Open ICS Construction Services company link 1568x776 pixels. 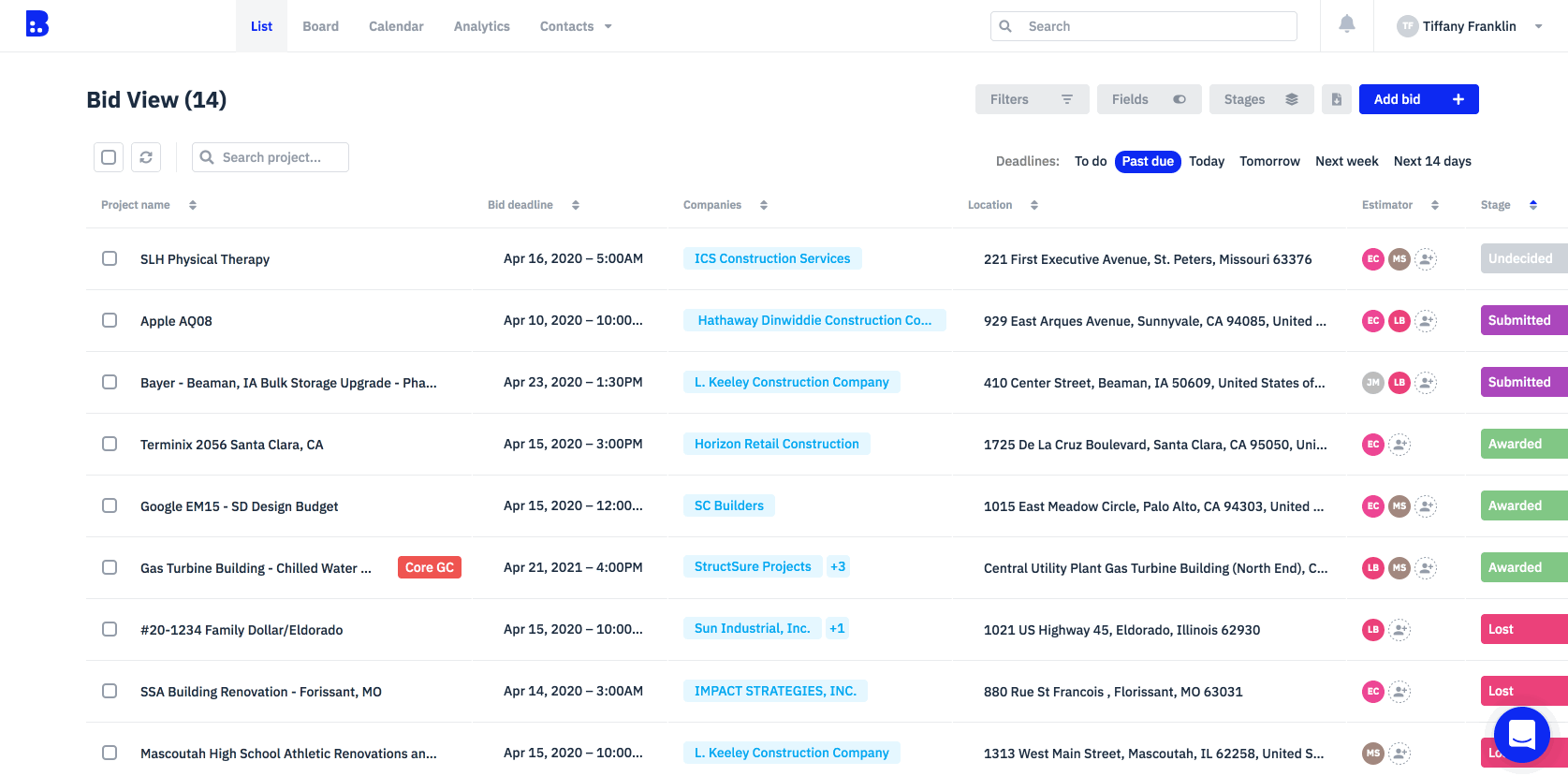coord(772,258)
